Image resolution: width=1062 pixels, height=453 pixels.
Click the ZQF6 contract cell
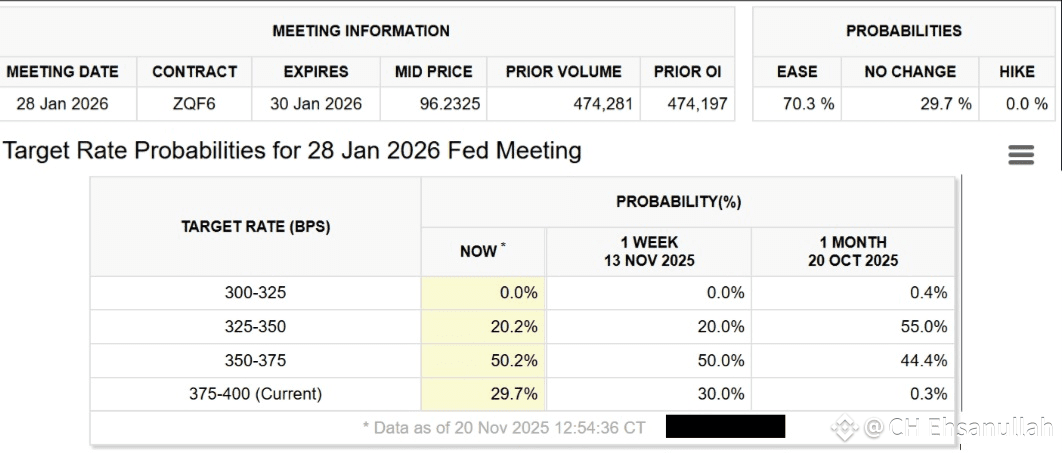tap(194, 103)
